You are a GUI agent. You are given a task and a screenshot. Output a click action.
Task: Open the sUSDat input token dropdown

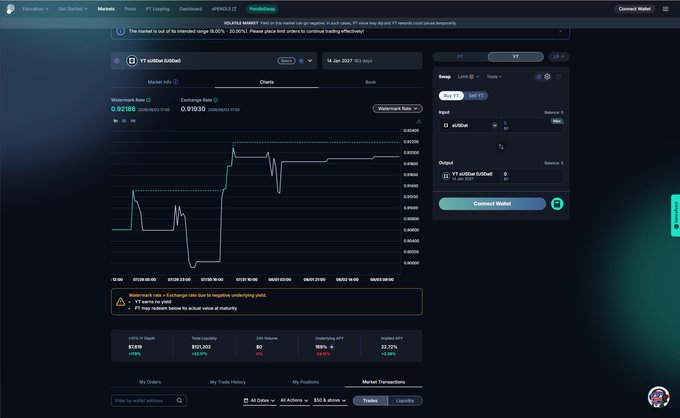point(470,125)
